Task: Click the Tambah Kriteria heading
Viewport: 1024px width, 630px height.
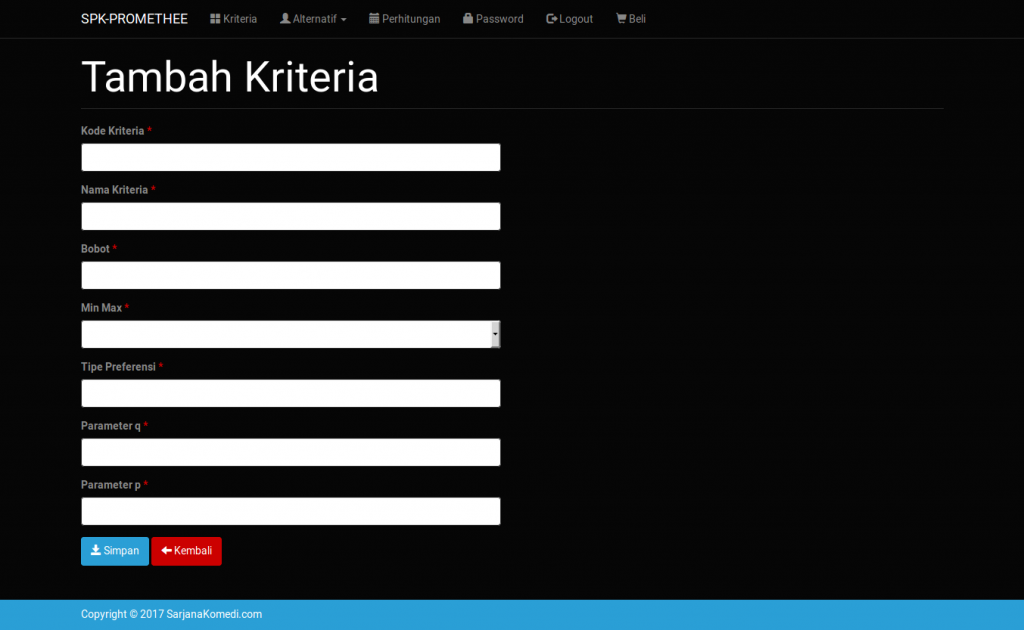Action: [230, 77]
